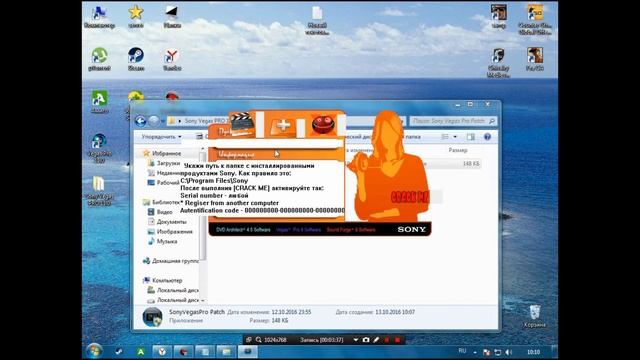Go back in the Explorer window

click(x=140, y=121)
